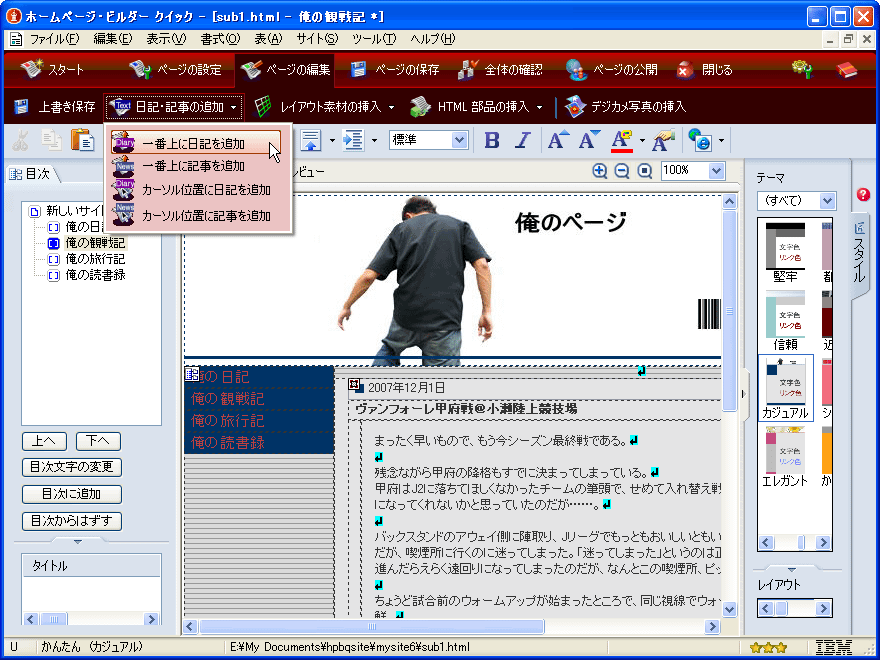880x660 pixels.
Task: Switch to ページの保存 step
Action: point(394,70)
